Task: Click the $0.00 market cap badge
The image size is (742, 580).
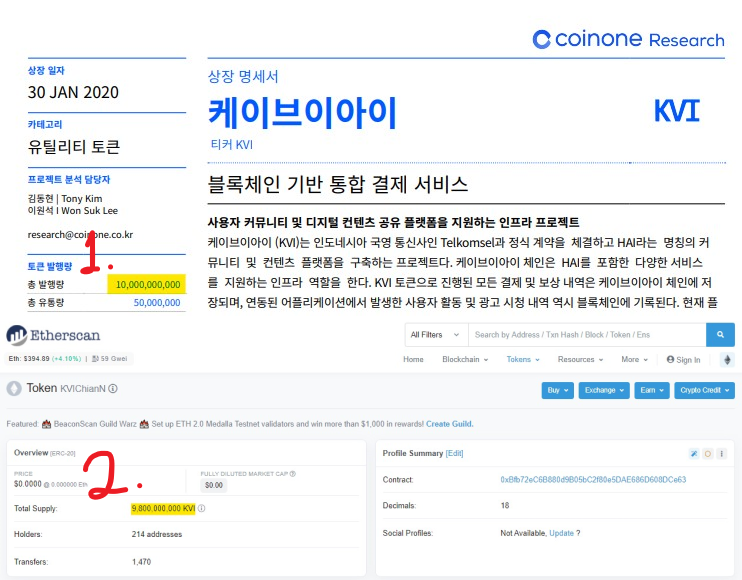Action: click(x=214, y=485)
